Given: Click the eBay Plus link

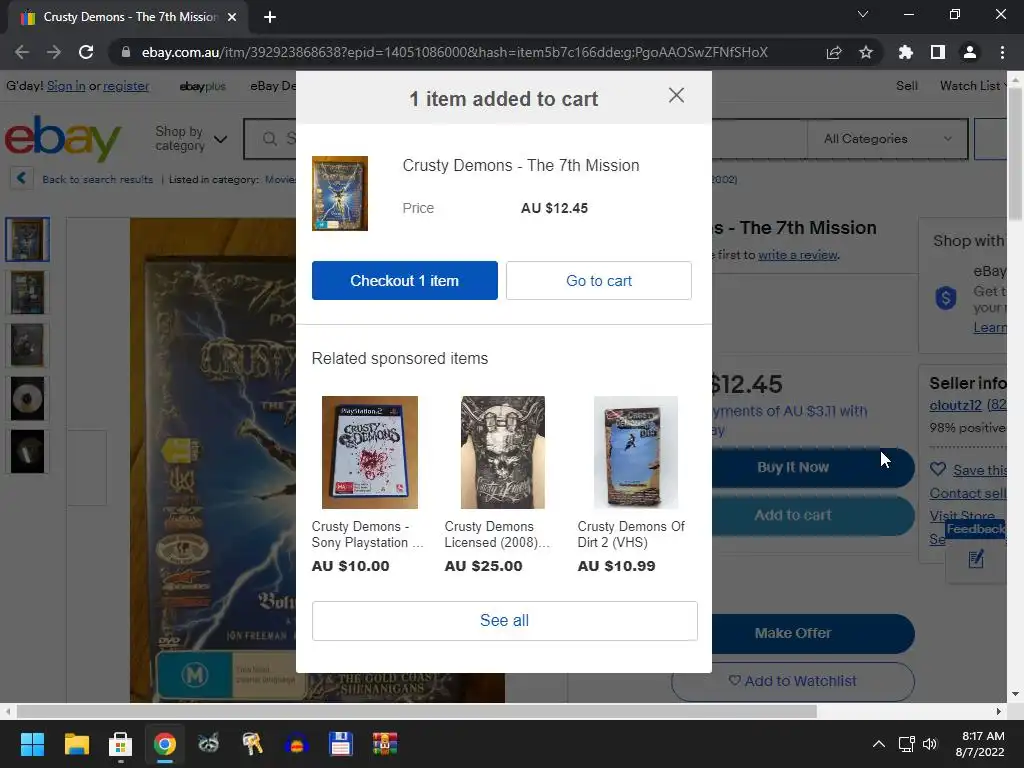Looking at the screenshot, I should point(202,86).
